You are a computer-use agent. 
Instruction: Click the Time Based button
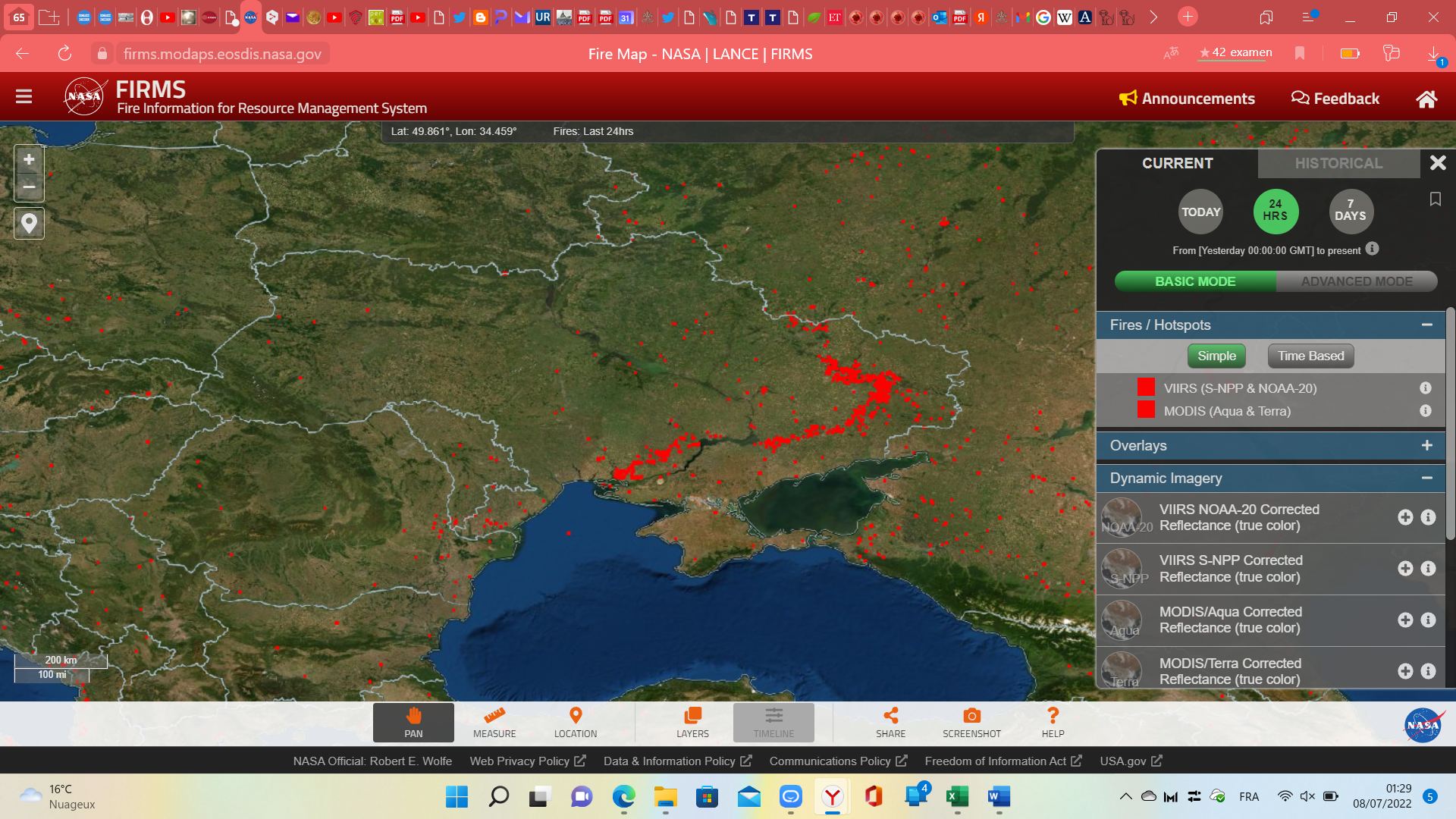pos(1310,356)
